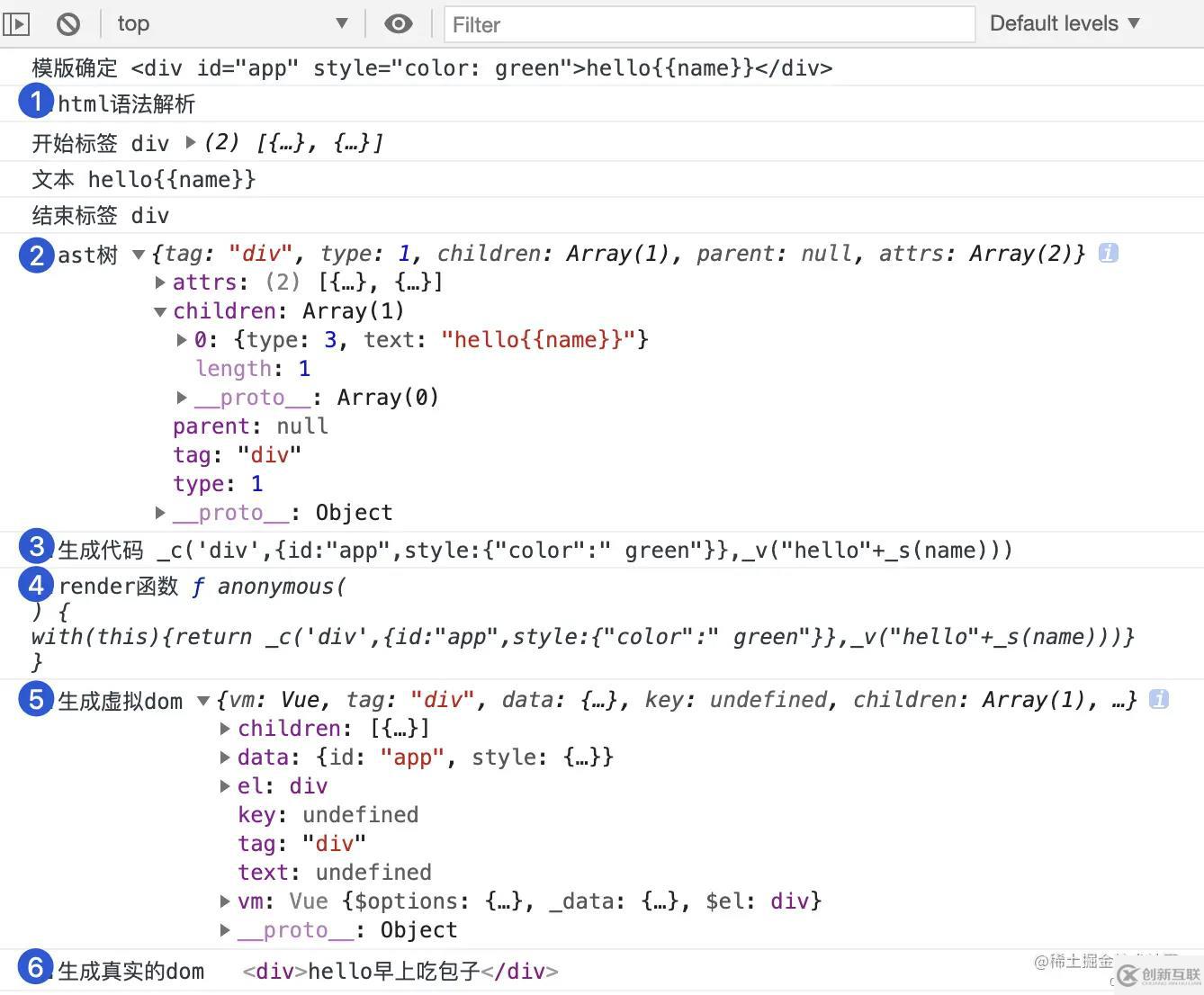The width and height of the screenshot is (1204, 995).
Task: Expand data: {id: "app", style: {…}}
Action: [225, 757]
